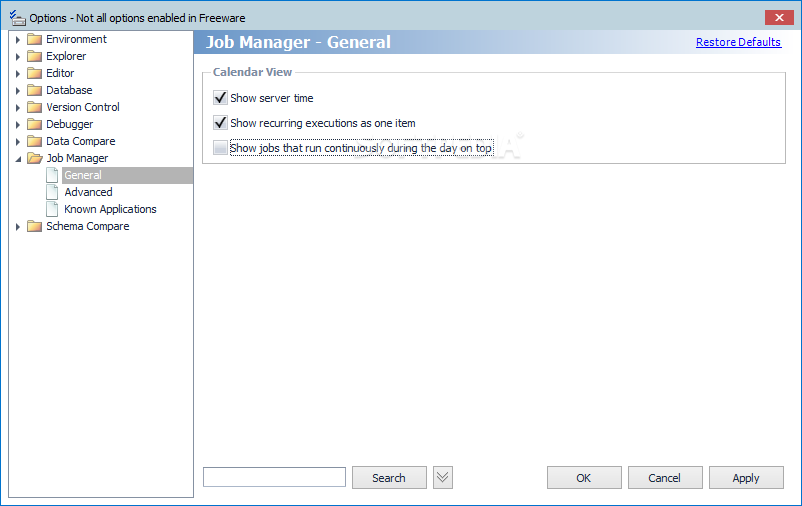Expand the Version Control tree node
The width and height of the screenshot is (802, 506).
point(18,107)
